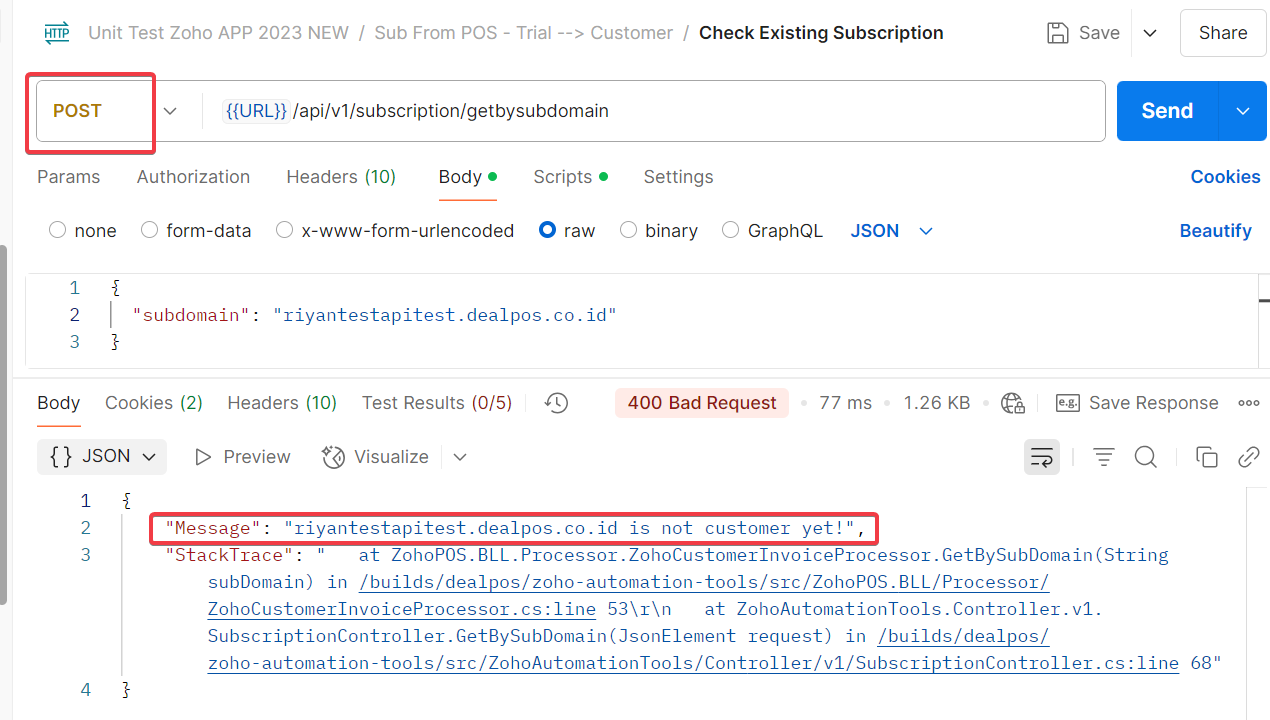Click the Share button
This screenshot has height=720, width=1270.
(x=1223, y=33)
